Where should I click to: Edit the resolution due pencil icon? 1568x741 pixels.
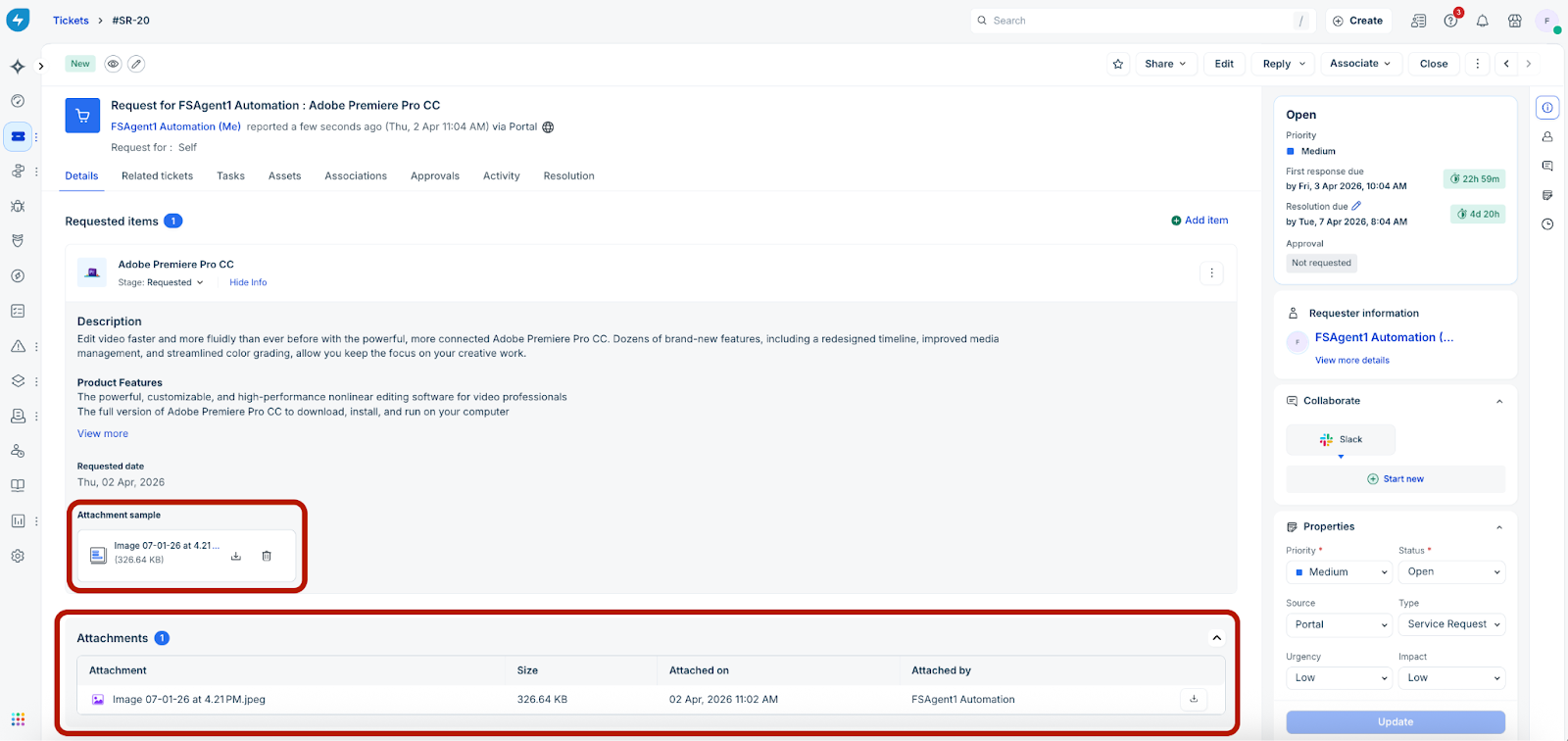[x=1356, y=206]
